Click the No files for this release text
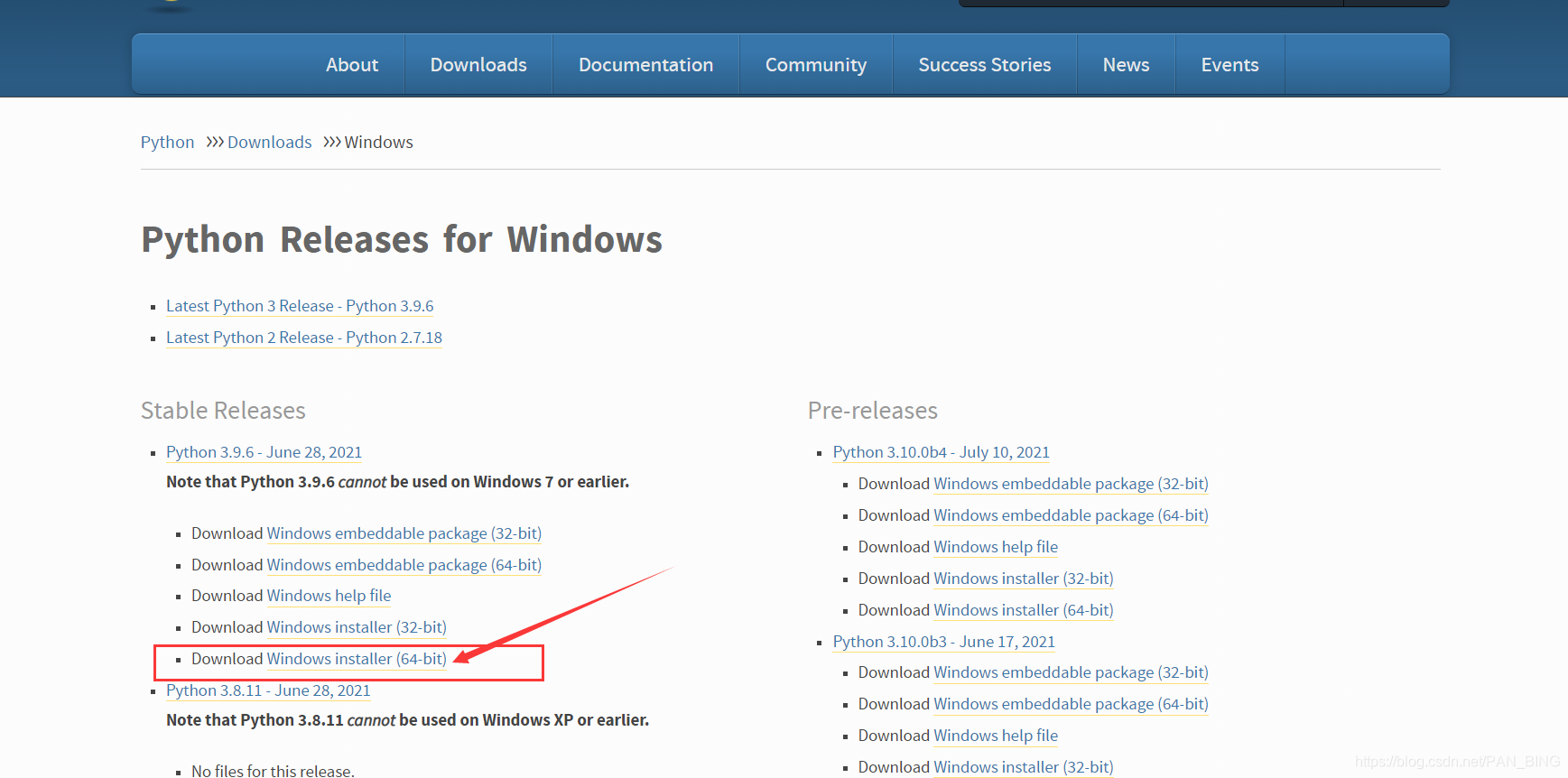This screenshot has height=778, width=1568. tap(273, 771)
